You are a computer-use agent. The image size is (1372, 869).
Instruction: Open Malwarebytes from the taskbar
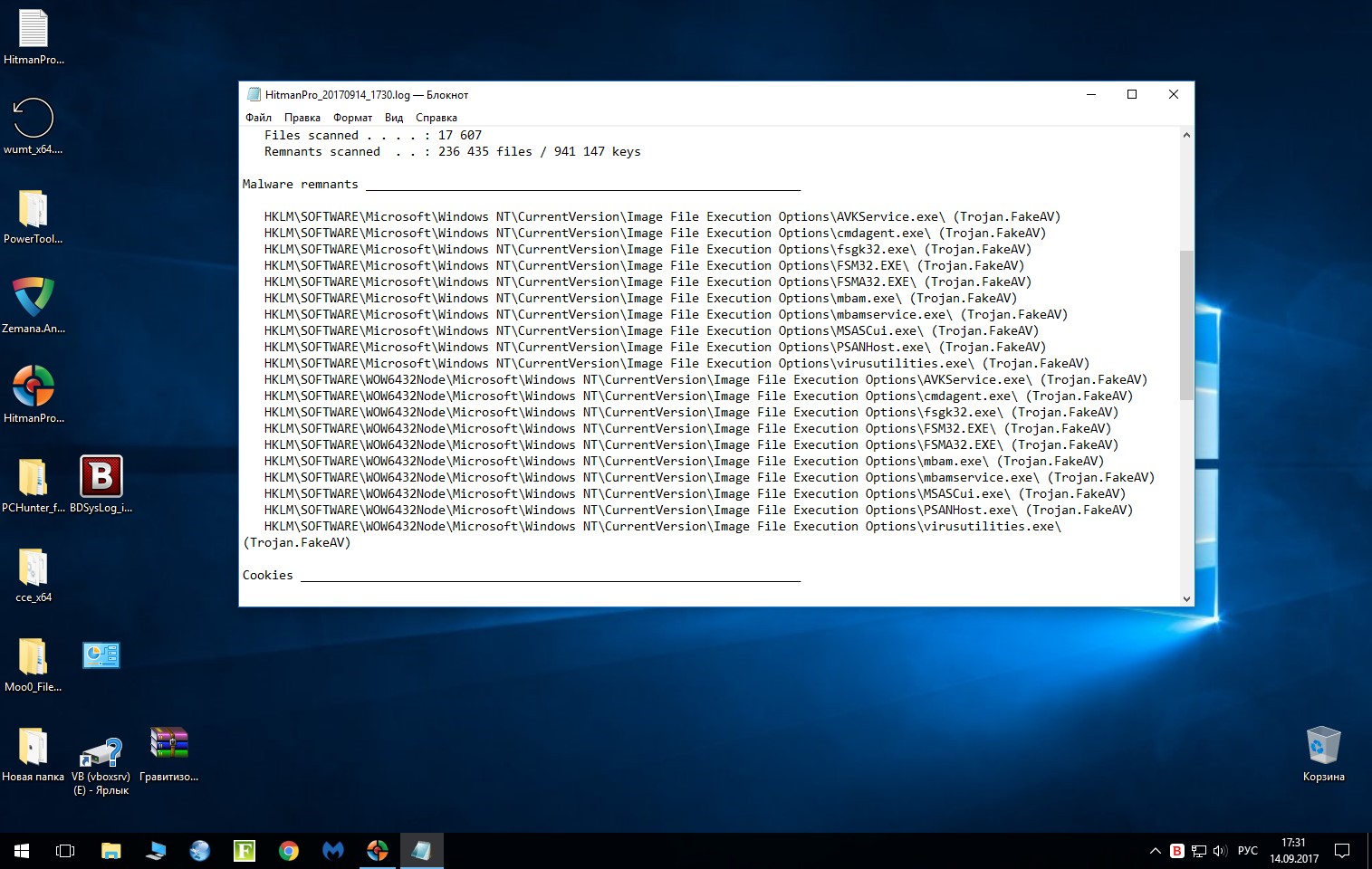pyautogui.click(x=333, y=851)
